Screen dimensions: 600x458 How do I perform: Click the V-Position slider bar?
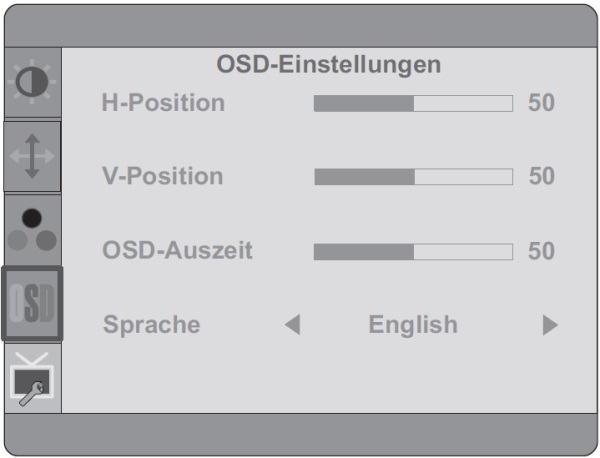coord(414,177)
